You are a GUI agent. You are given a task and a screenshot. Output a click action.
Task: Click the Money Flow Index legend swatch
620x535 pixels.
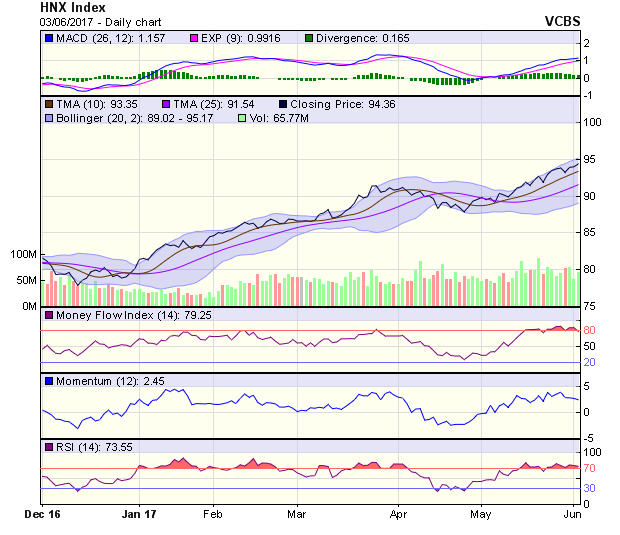coord(49,316)
